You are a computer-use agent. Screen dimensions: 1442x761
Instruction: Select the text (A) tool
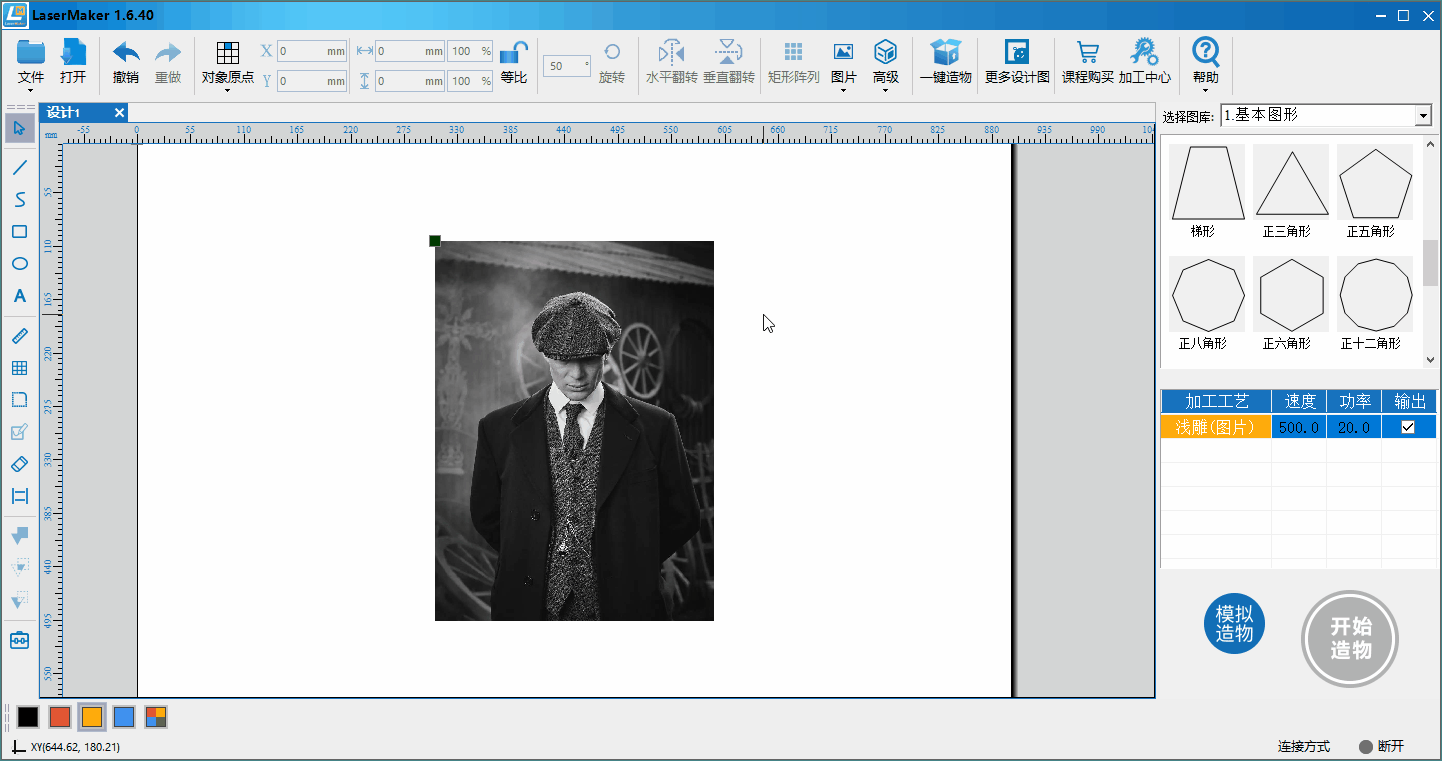click(x=20, y=296)
